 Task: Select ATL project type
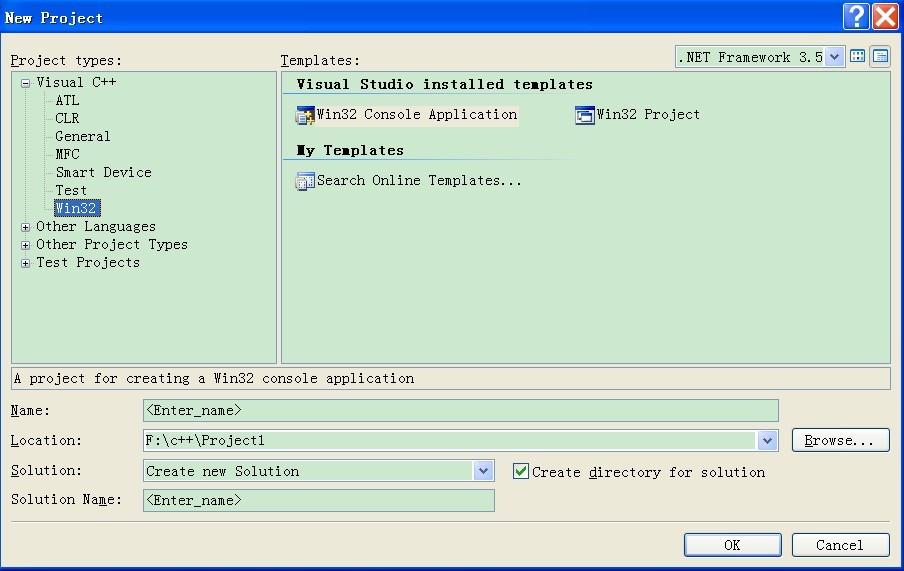pos(67,100)
